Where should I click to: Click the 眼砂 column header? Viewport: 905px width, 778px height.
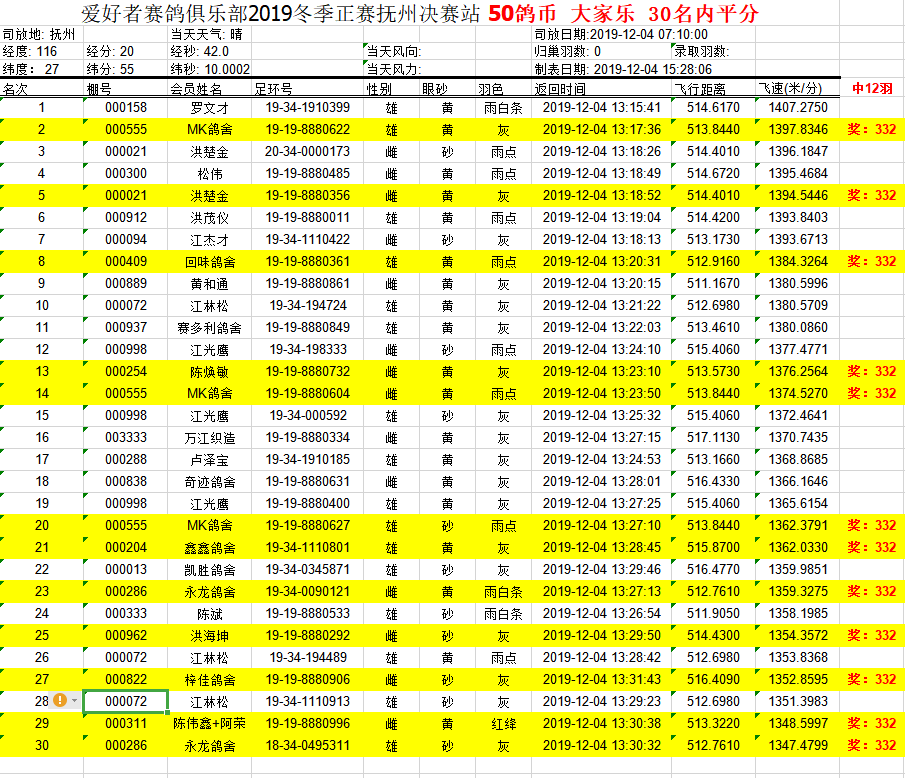[435, 89]
